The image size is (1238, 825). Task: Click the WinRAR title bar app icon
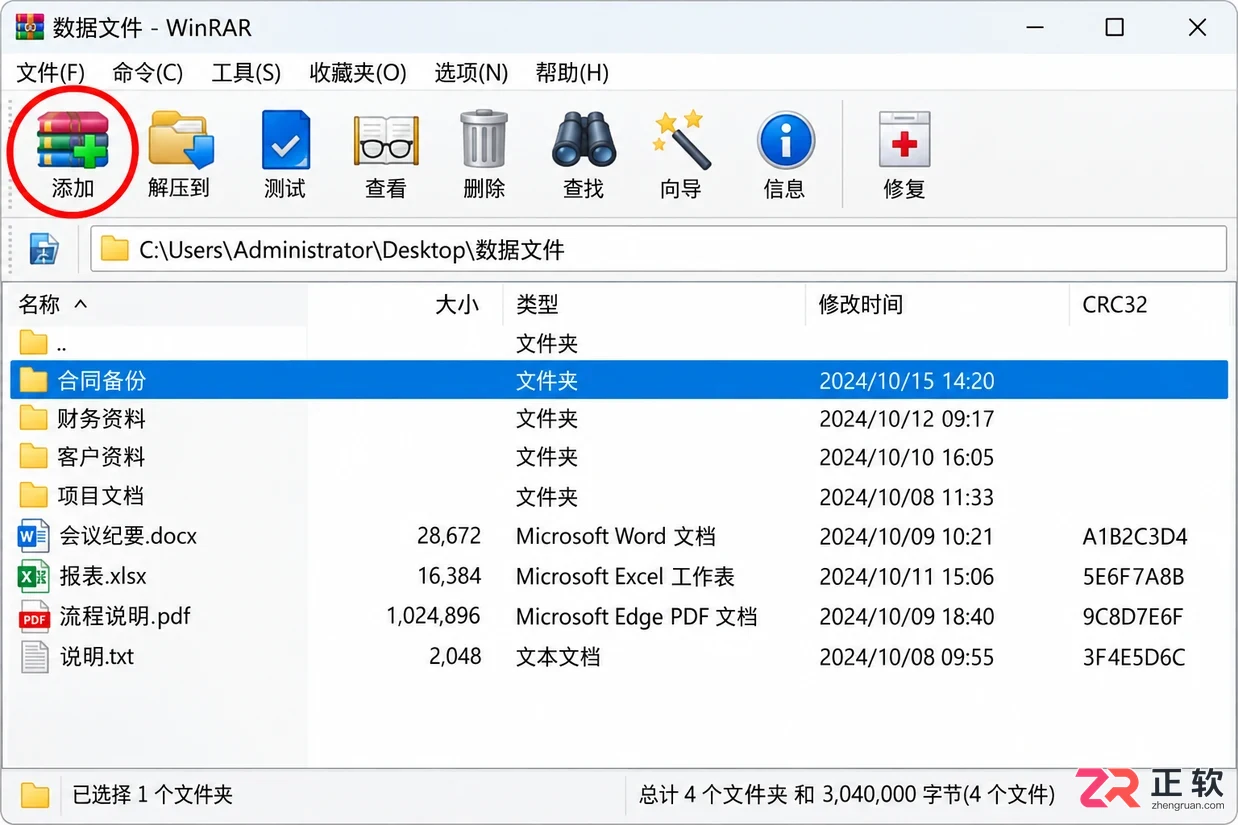(29, 27)
